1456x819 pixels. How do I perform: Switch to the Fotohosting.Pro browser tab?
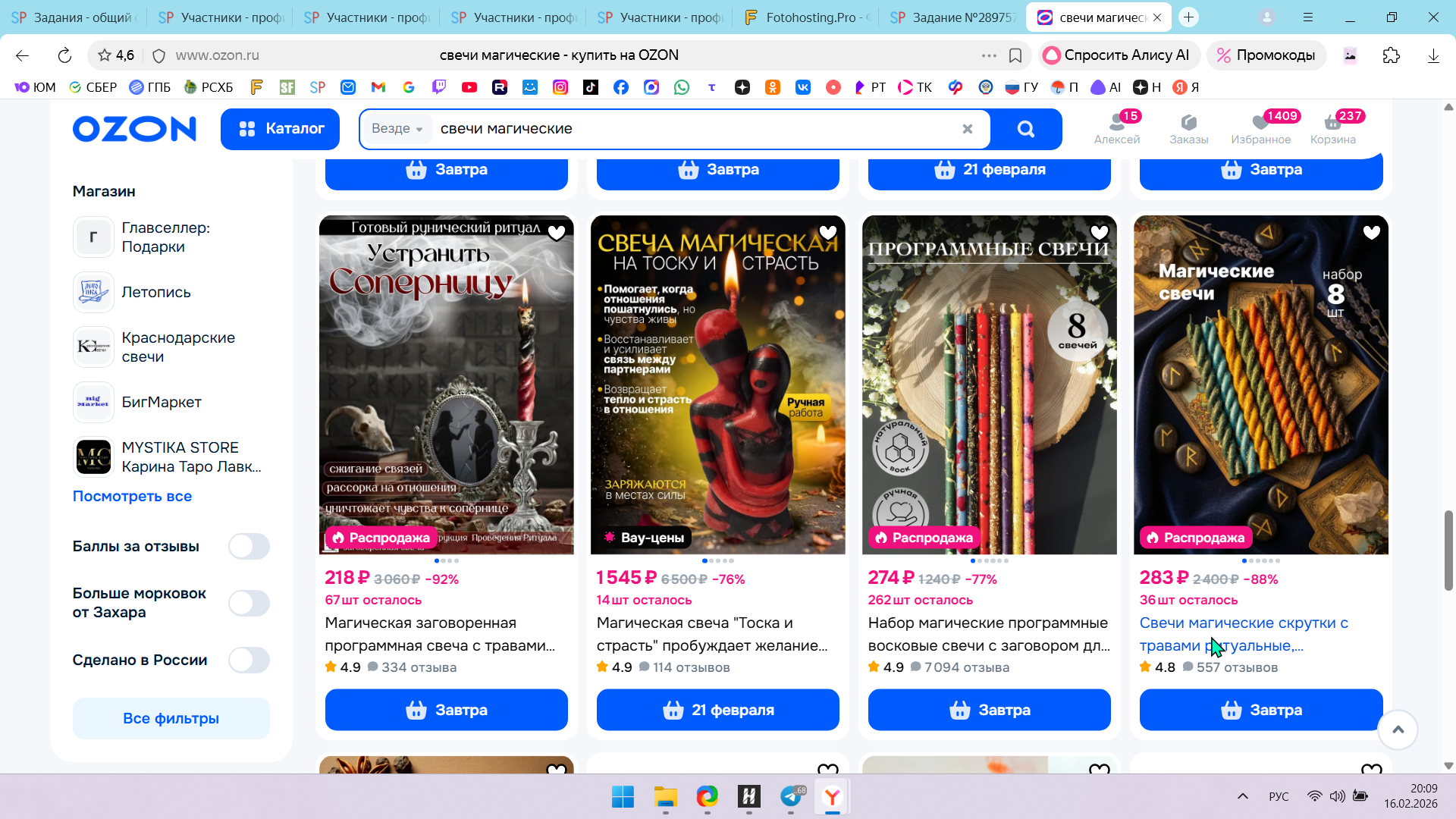(808, 17)
